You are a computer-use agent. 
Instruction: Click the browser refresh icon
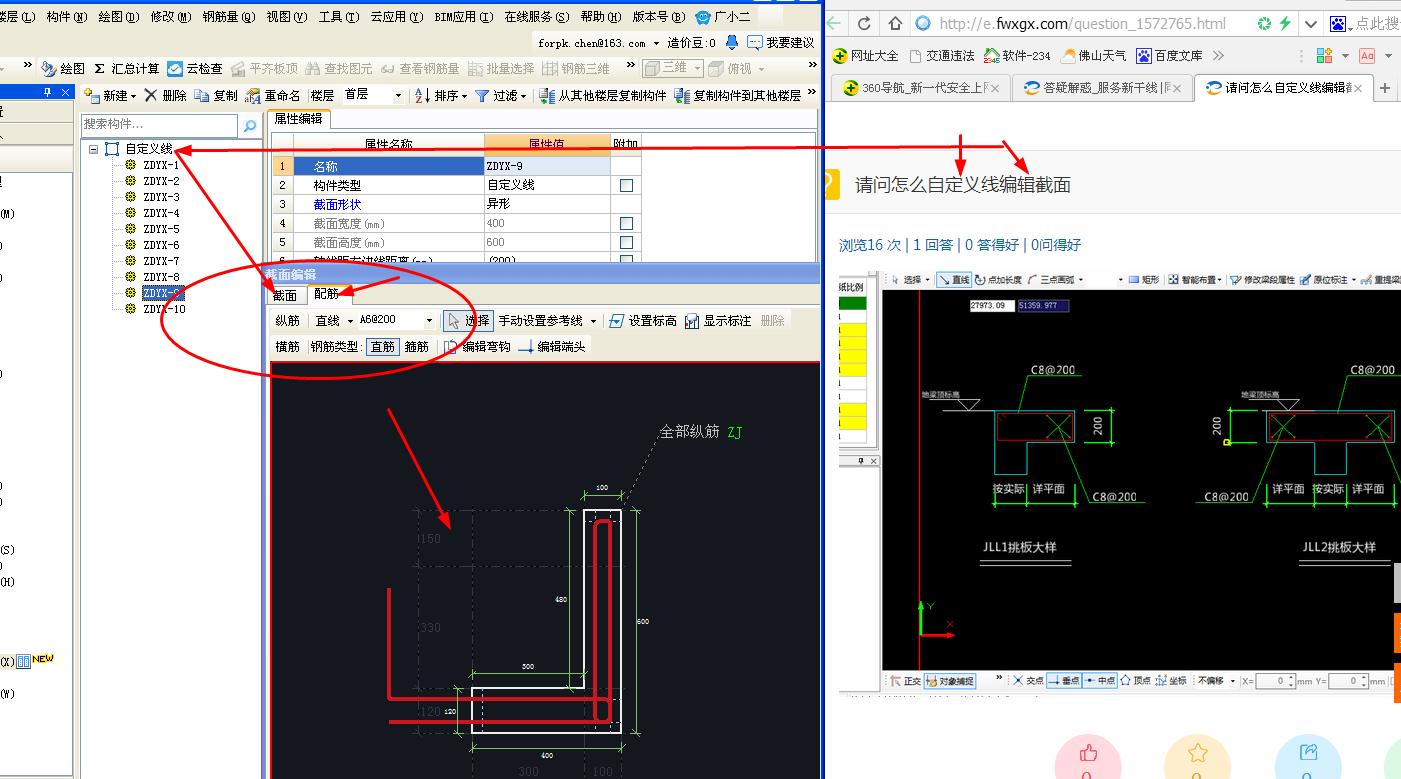[865, 23]
